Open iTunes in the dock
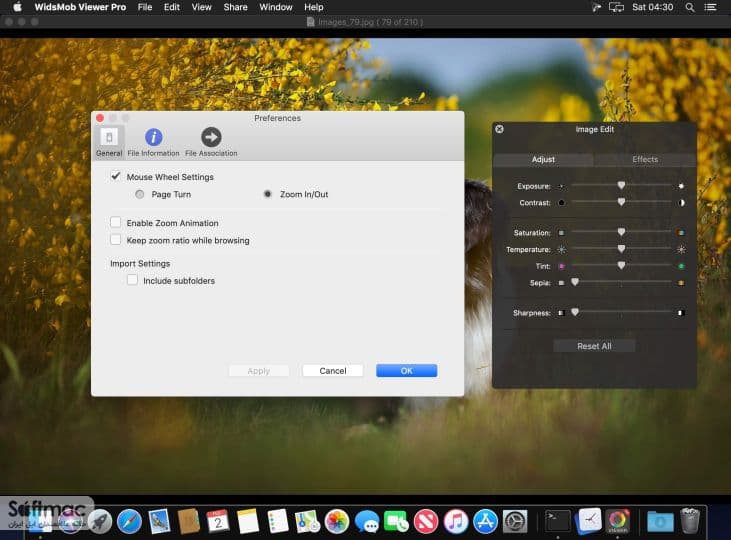The width and height of the screenshot is (731, 540). pos(455,521)
